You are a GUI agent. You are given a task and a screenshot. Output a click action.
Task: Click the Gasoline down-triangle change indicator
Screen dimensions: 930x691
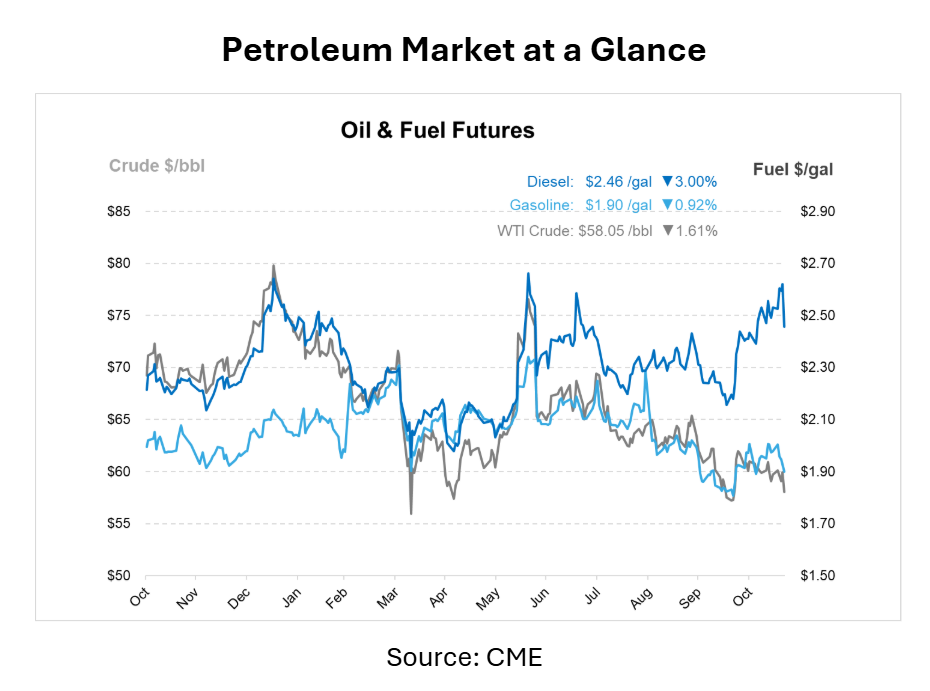(667, 206)
